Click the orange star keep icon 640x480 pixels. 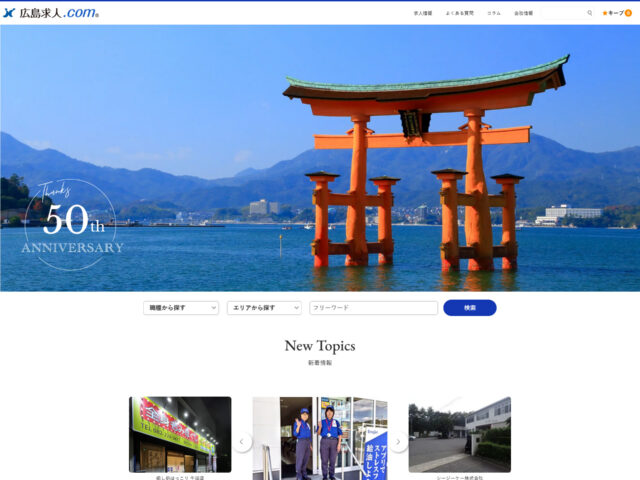[x=605, y=13]
